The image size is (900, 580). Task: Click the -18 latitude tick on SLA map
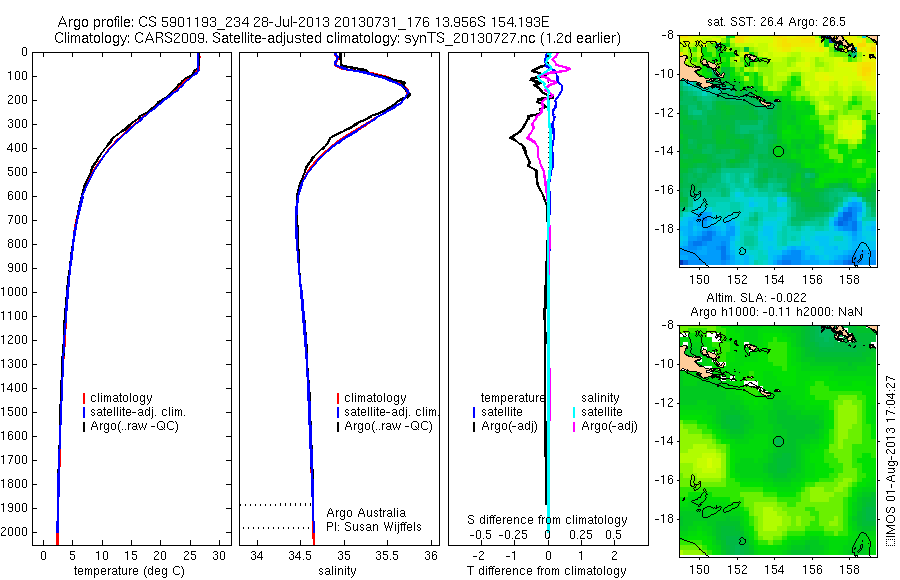click(x=664, y=519)
